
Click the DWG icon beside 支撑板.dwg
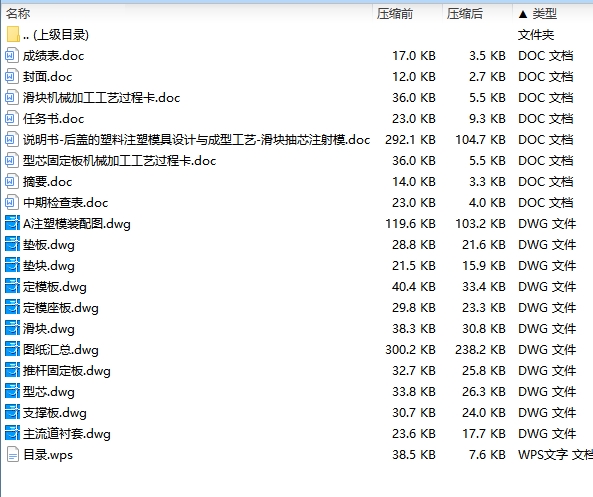coord(12,413)
